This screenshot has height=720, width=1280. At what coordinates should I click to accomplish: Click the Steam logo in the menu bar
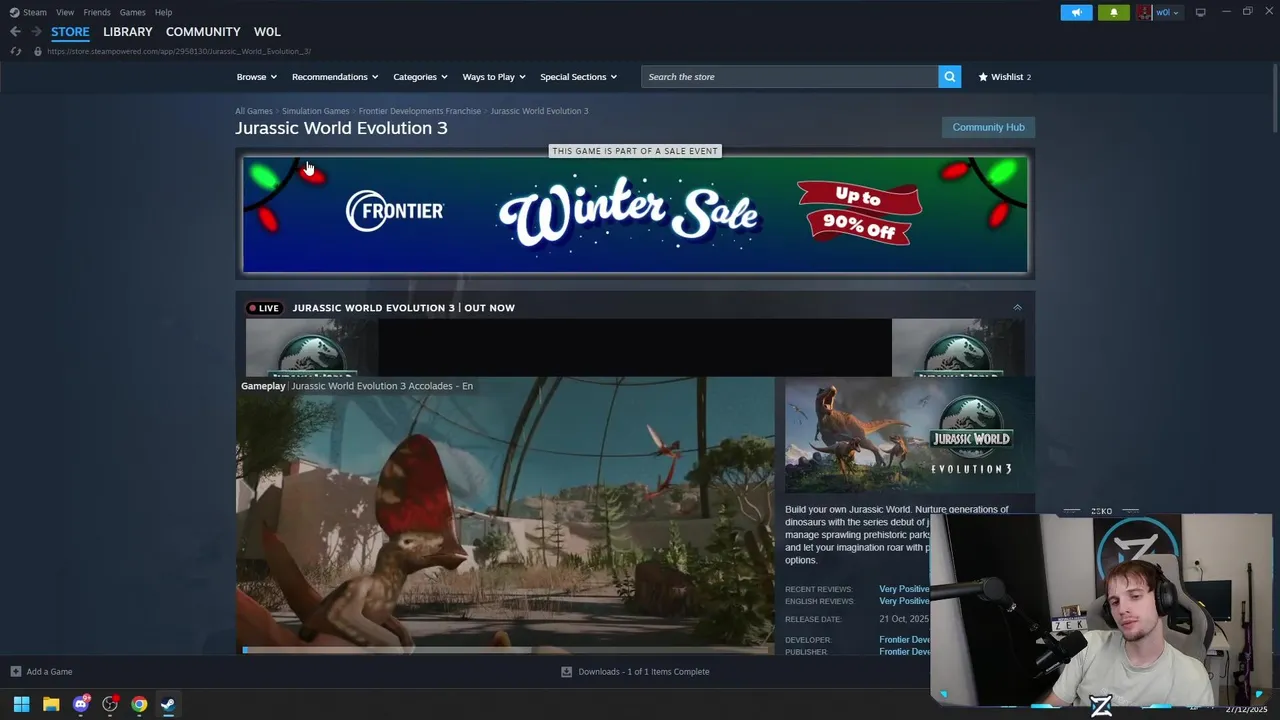coord(14,12)
